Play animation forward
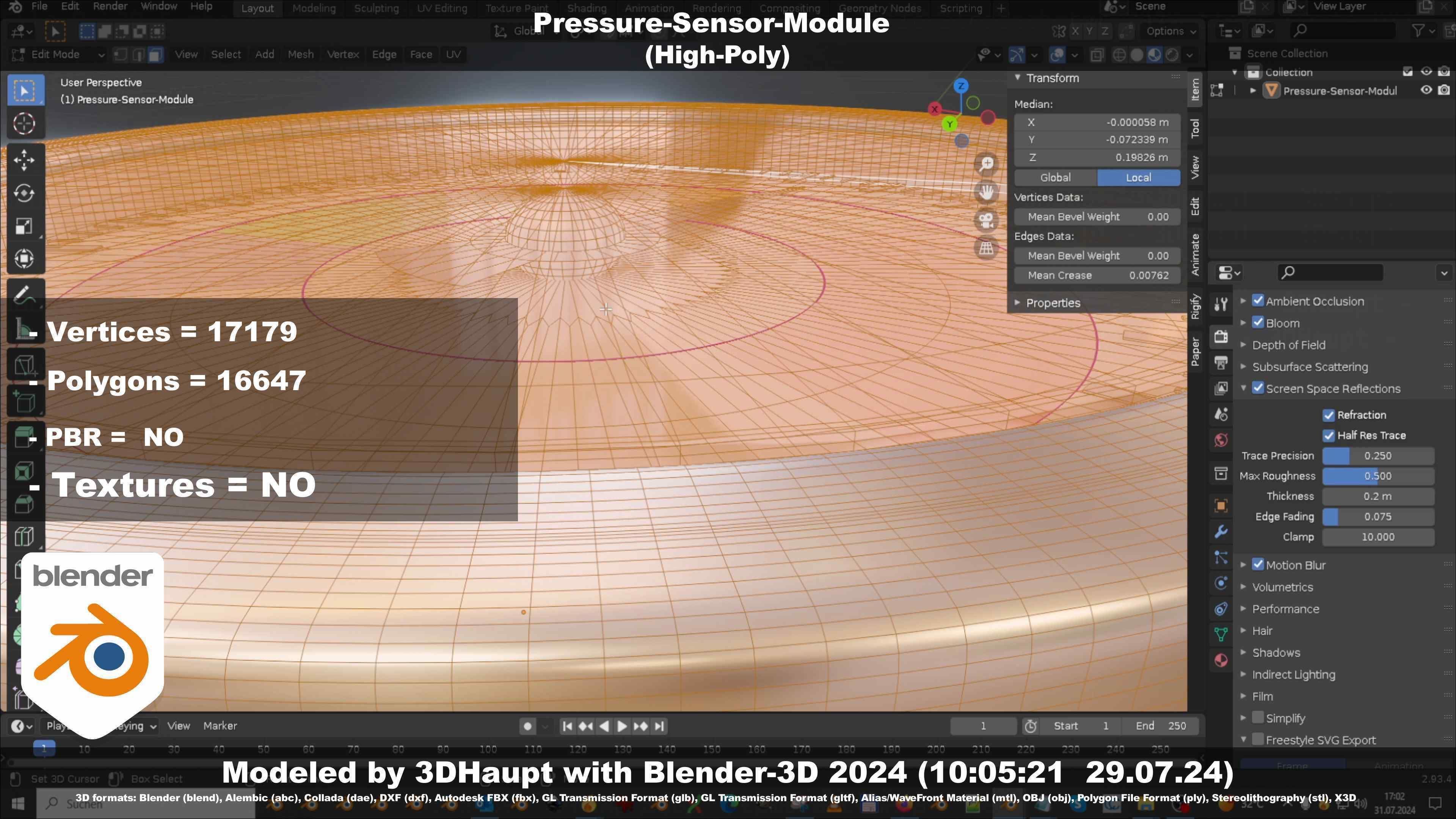The height and width of the screenshot is (819, 1456). coord(622,726)
